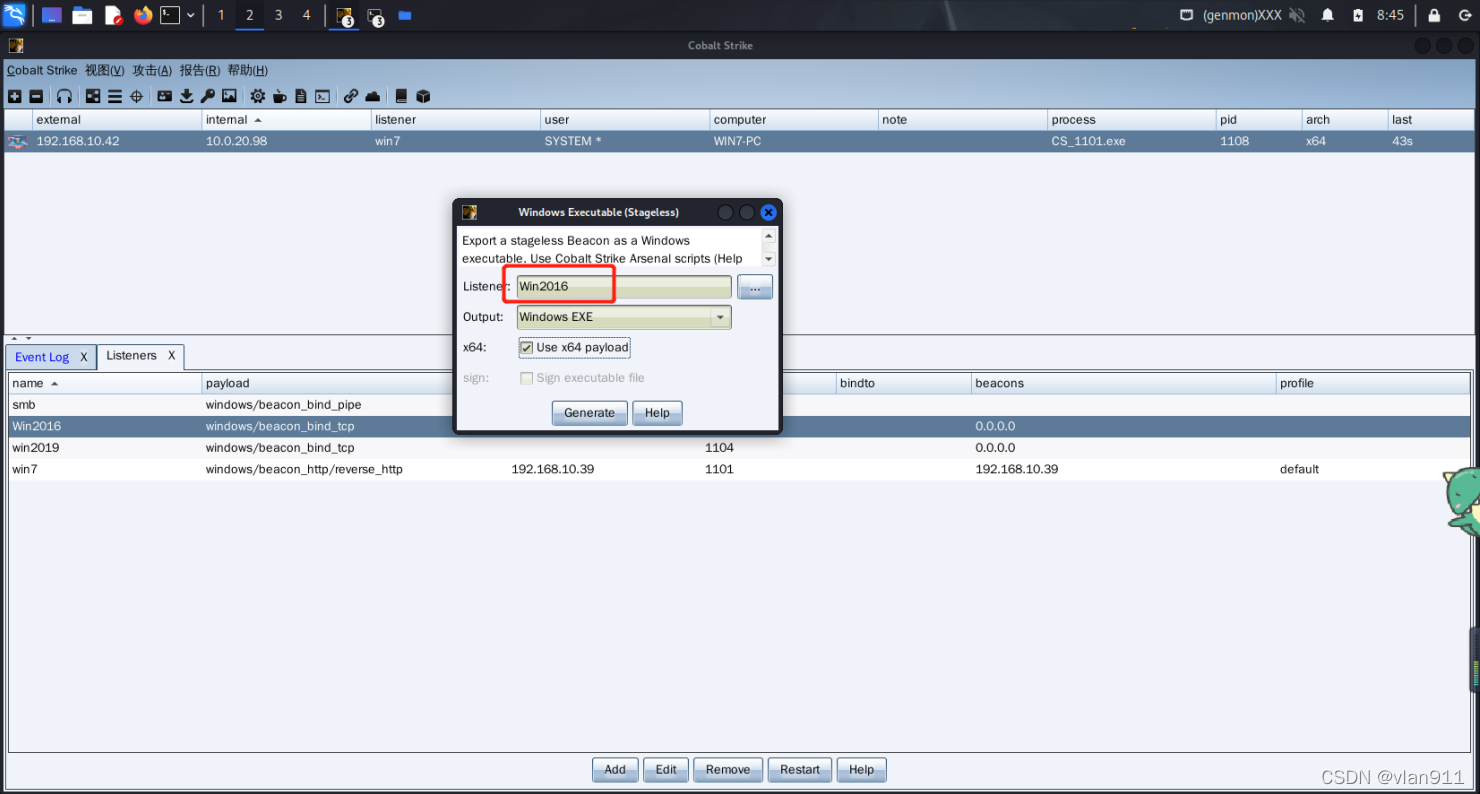Click Add button below listeners list

615,769
